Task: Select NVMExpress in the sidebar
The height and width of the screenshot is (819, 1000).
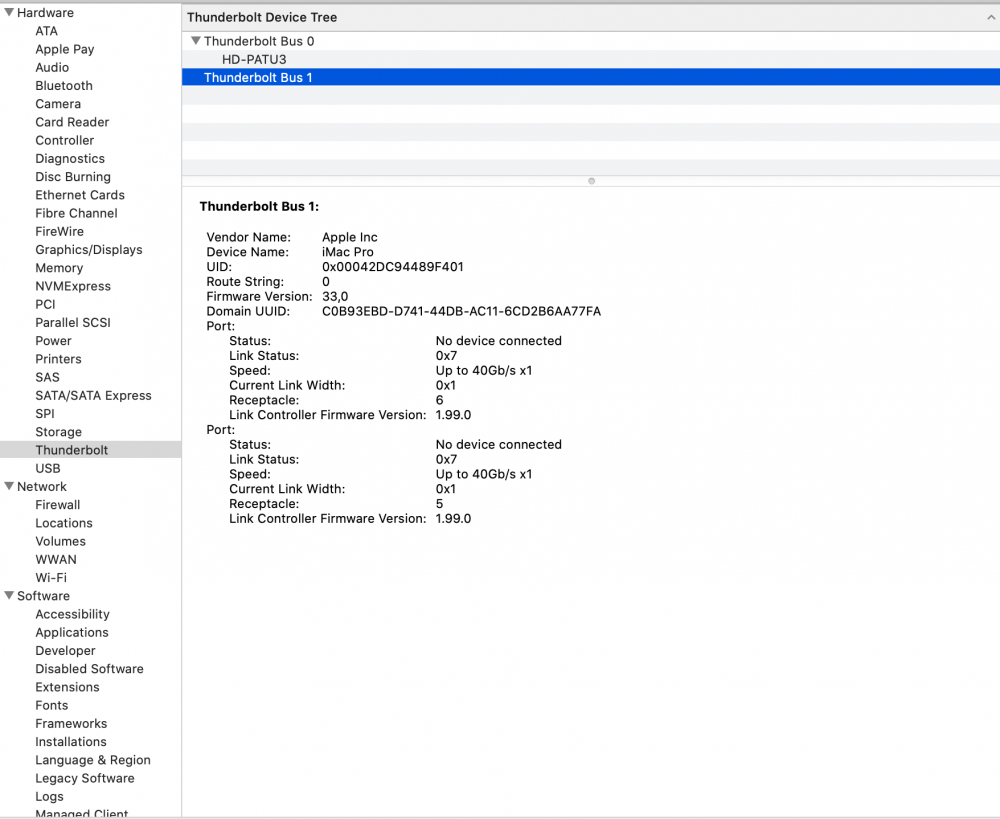Action: coord(73,286)
